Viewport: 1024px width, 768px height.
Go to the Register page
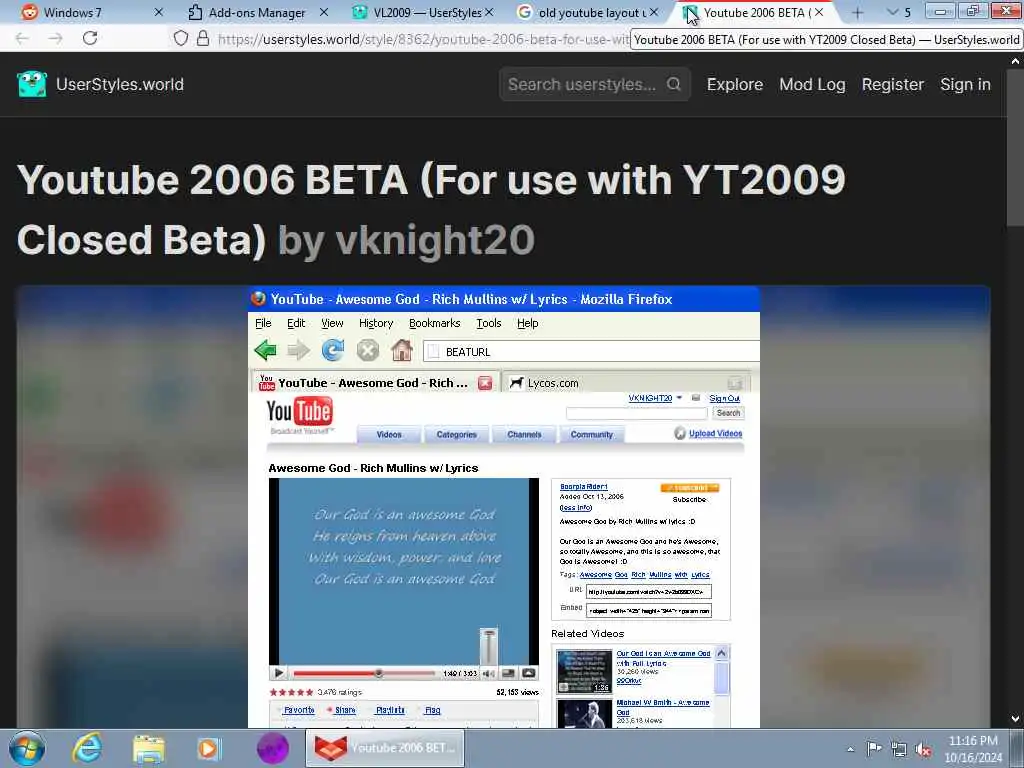[x=893, y=84]
